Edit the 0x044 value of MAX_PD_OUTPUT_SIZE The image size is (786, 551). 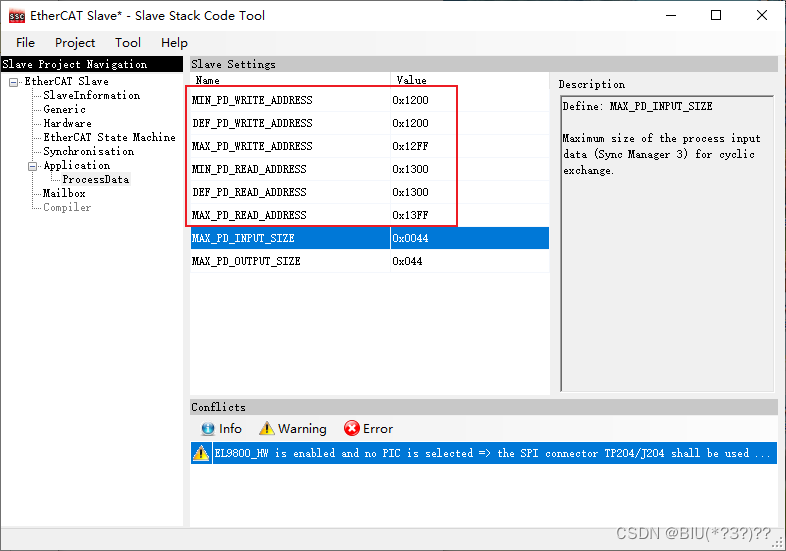(x=469, y=261)
